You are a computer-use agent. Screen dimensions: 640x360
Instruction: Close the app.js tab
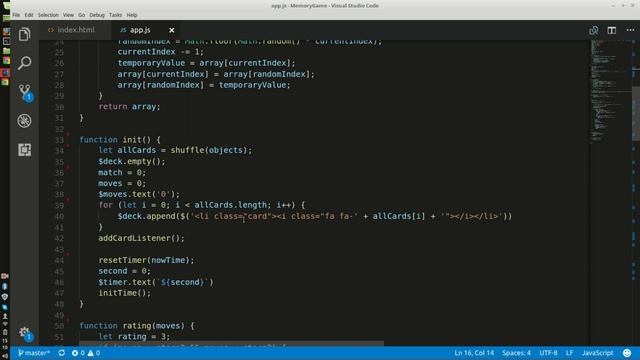point(172,30)
